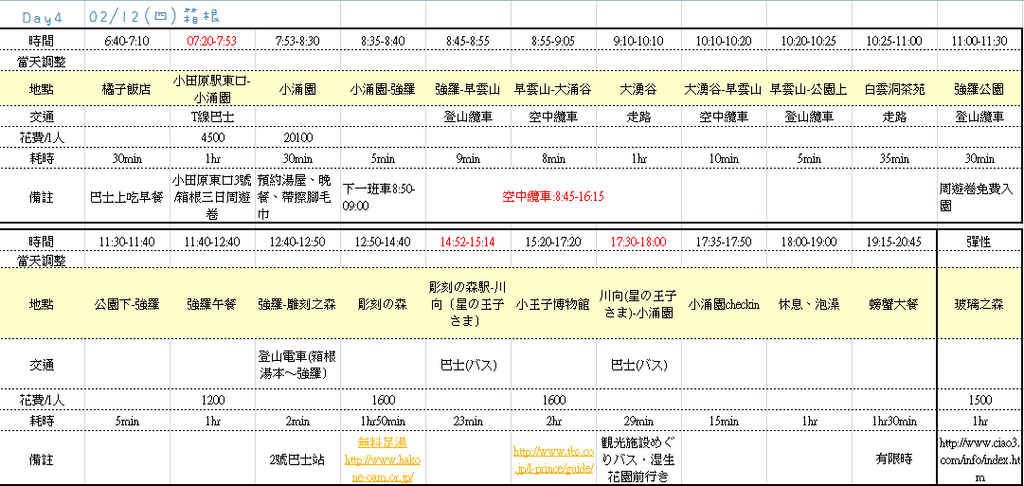Select the 4500 cost cell
The width and height of the screenshot is (1024, 486).
coord(212,138)
